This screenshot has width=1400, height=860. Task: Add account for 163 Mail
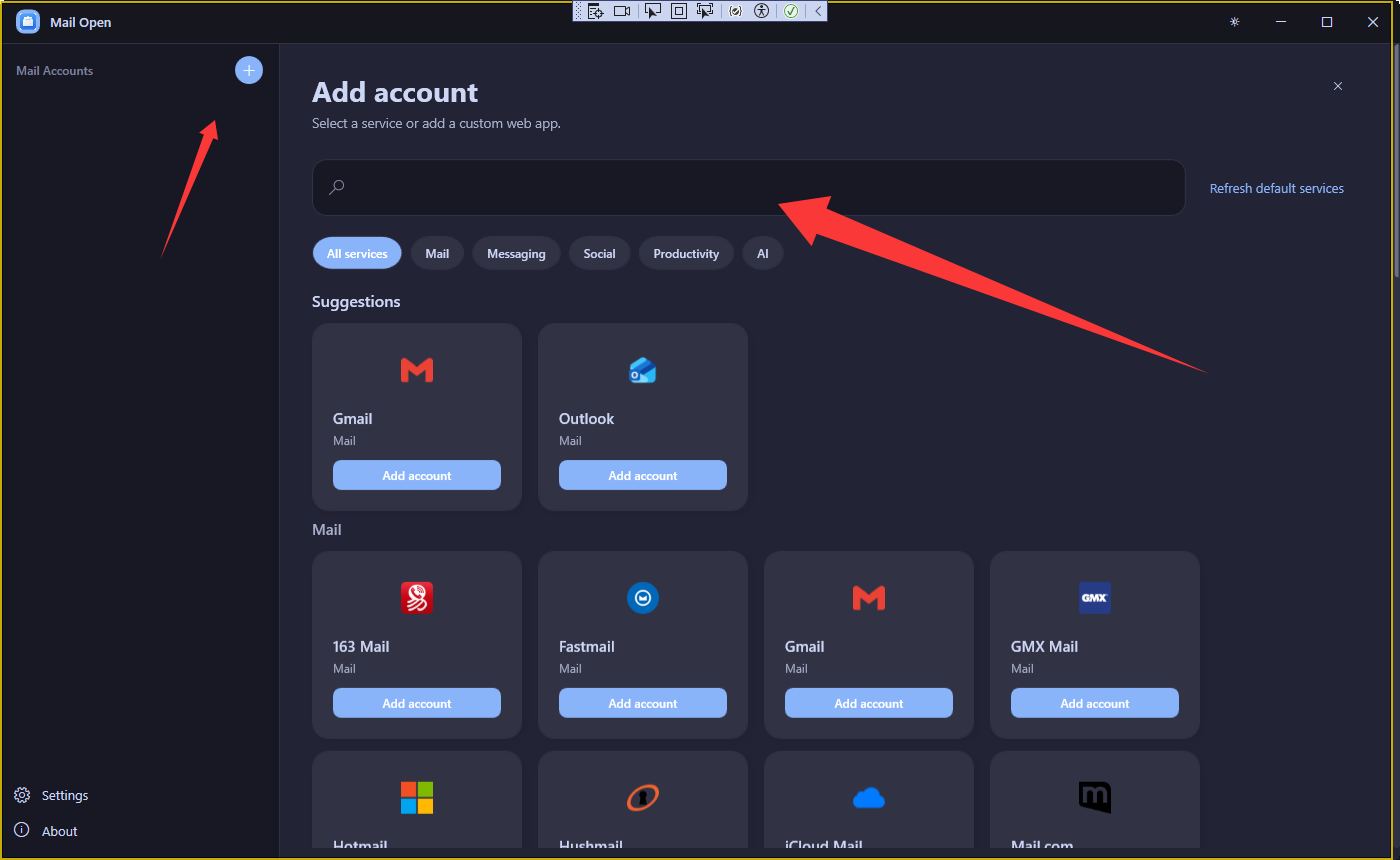pyautogui.click(x=417, y=703)
